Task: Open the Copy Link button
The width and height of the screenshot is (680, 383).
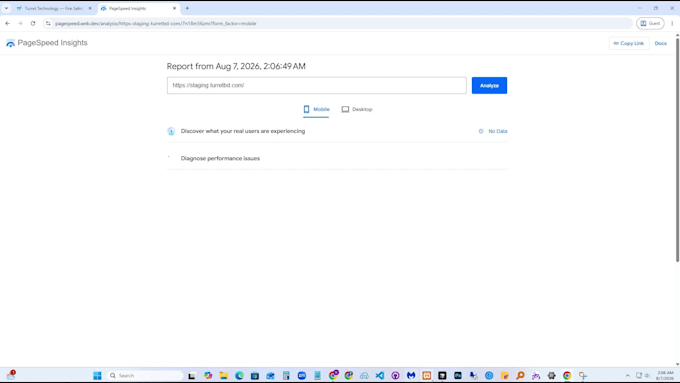Action: (x=629, y=43)
